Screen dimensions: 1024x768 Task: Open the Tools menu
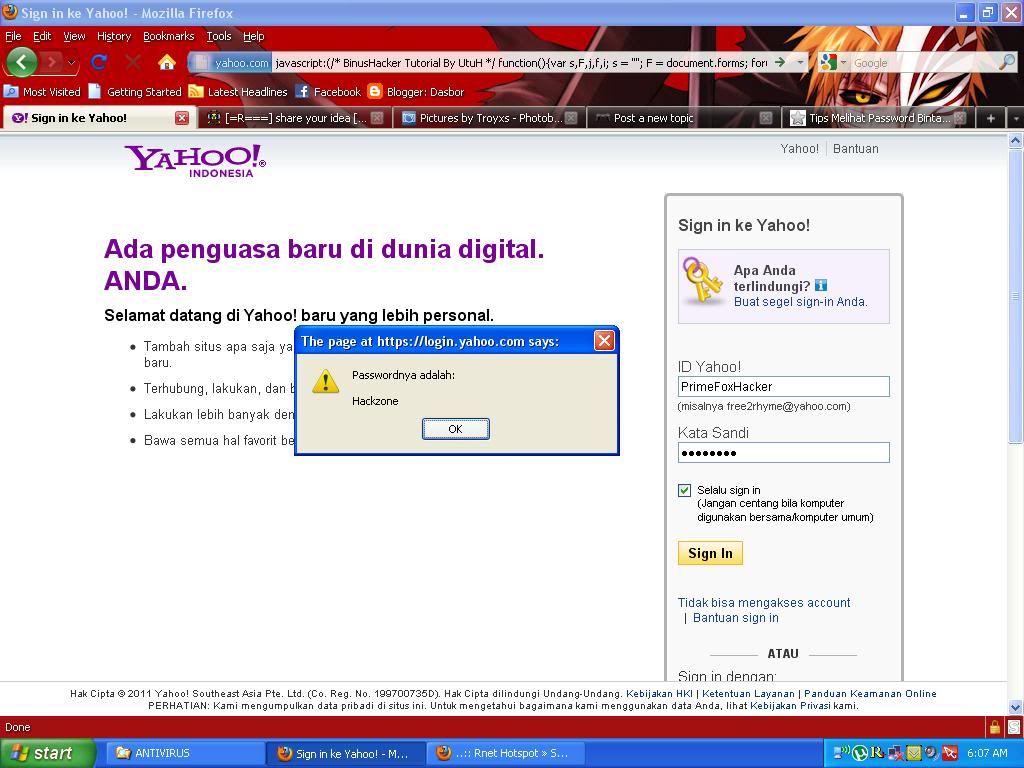[x=219, y=37]
